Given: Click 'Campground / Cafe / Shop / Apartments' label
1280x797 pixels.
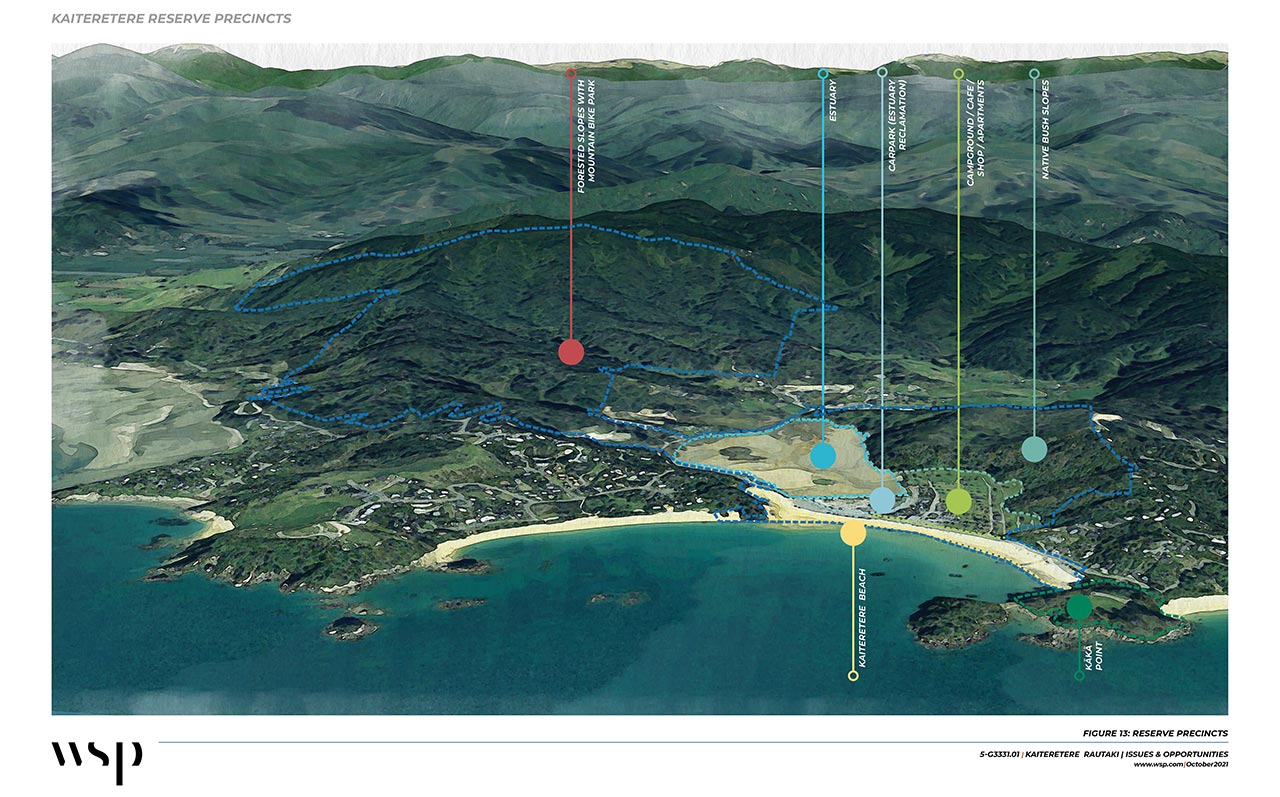Looking at the screenshot, I should point(975,133).
